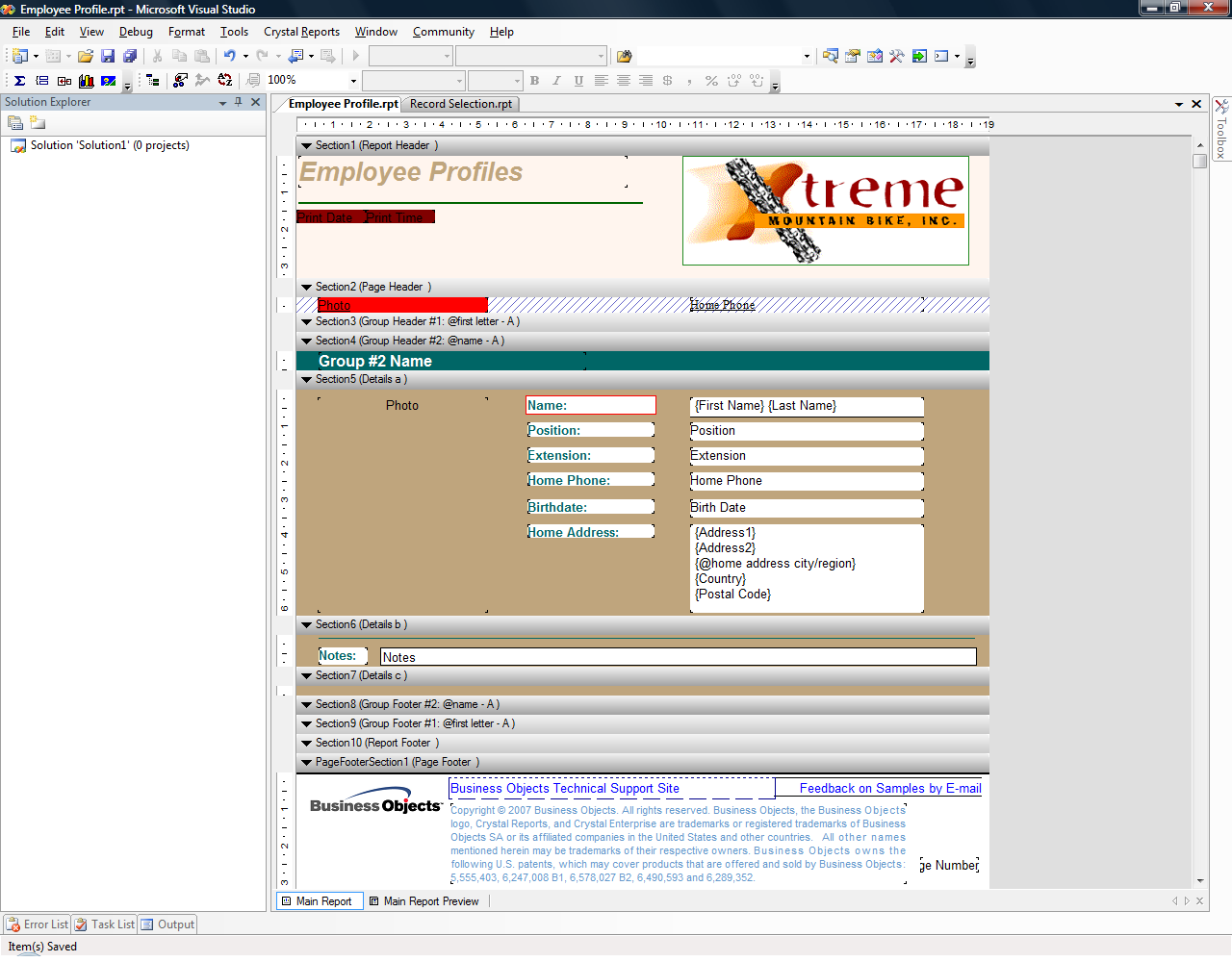Screen dimensions: 1232x962
Task: Toggle the Percent format button
Action: [711, 81]
